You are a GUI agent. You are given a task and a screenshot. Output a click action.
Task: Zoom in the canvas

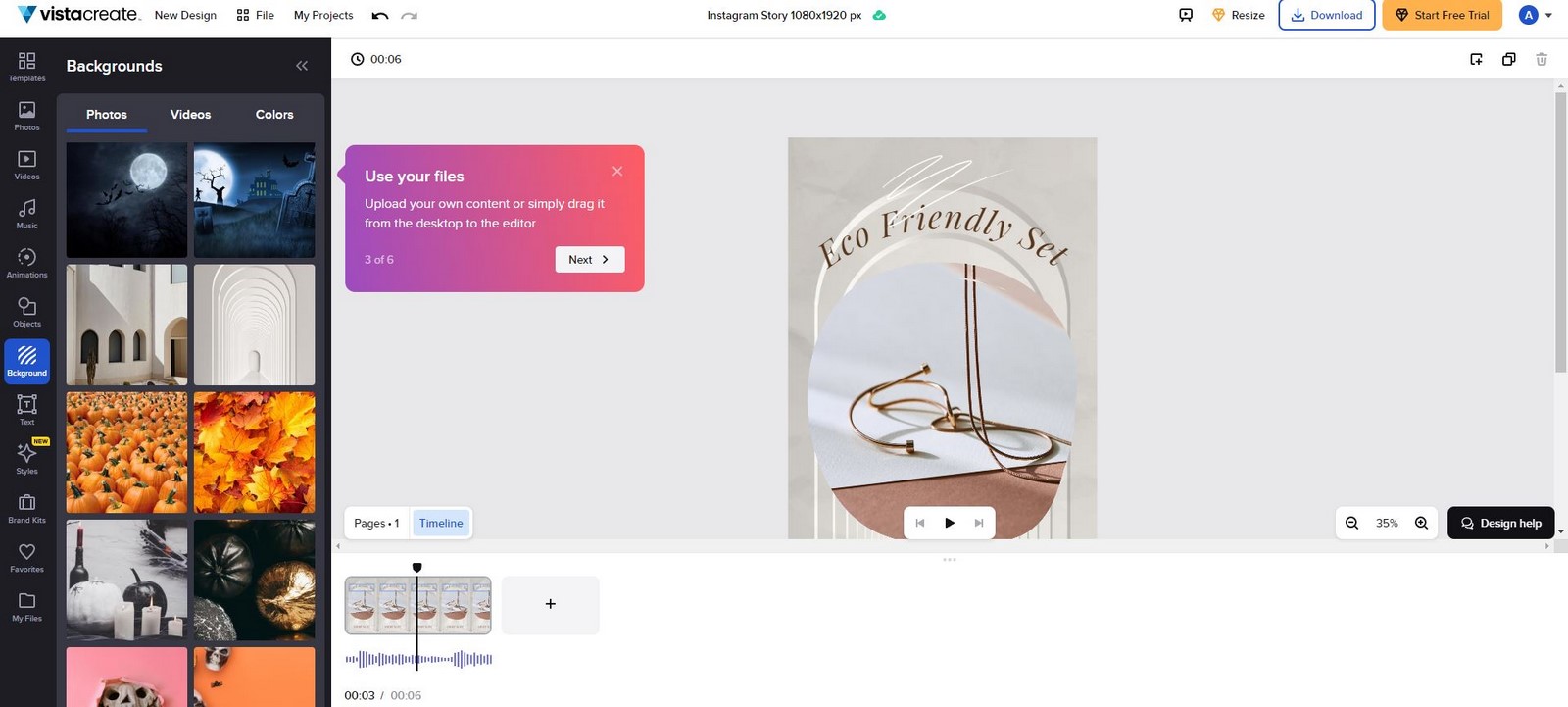click(1422, 523)
